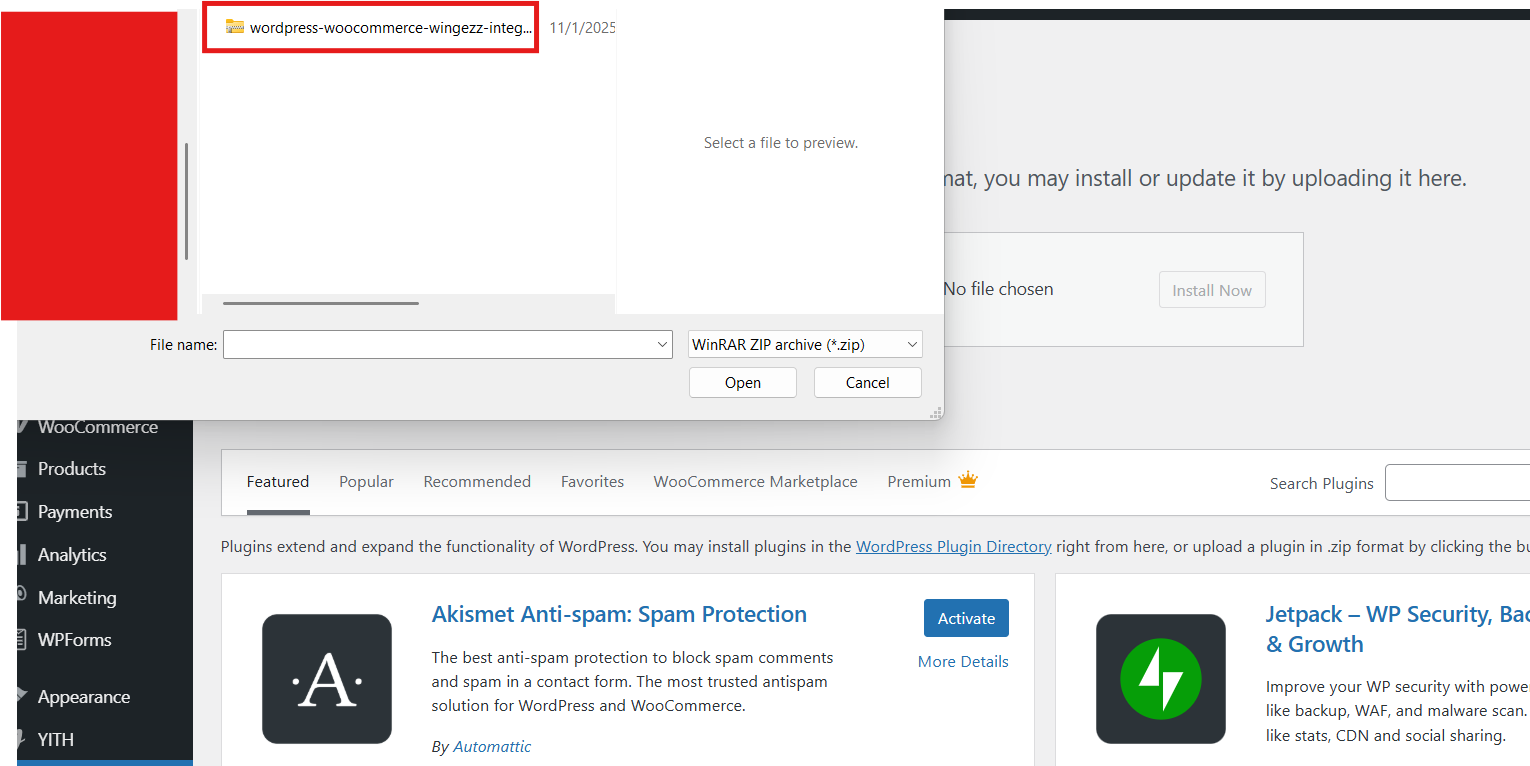Click the horizontal scrollbar in file list
The image size is (1530, 766).
coord(320,302)
